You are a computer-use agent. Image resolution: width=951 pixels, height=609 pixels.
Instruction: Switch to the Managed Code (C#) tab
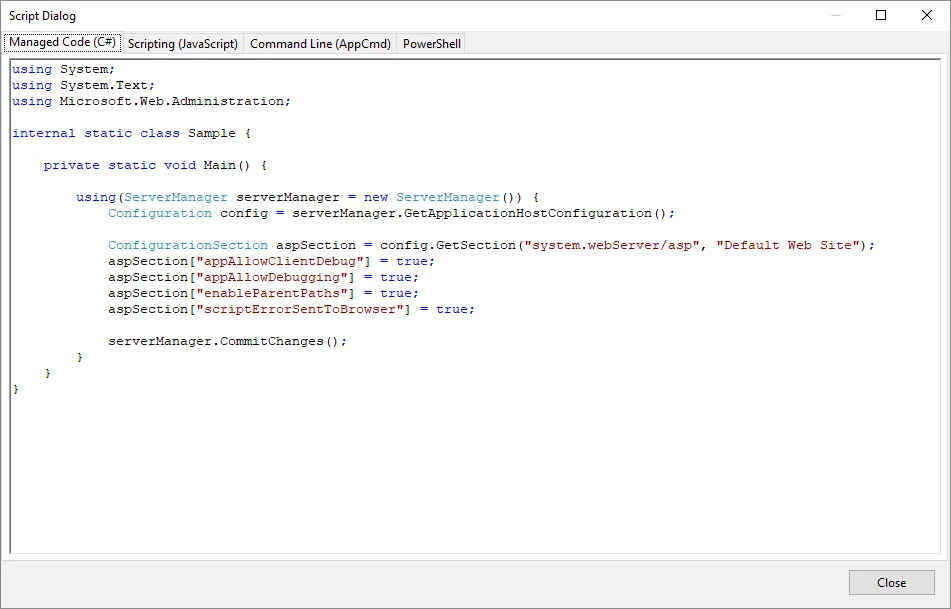tap(62, 42)
